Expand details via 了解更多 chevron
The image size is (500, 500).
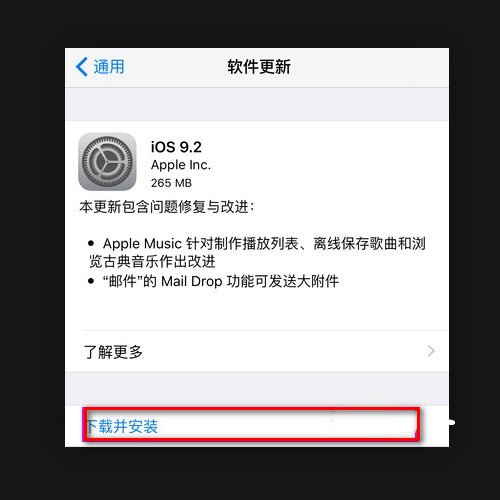point(431,351)
